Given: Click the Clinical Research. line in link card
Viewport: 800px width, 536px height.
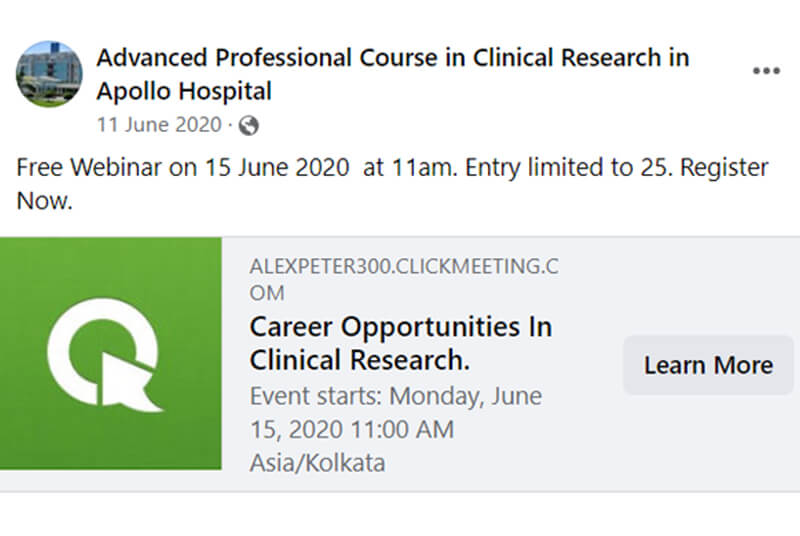Looking at the screenshot, I should (x=359, y=360).
